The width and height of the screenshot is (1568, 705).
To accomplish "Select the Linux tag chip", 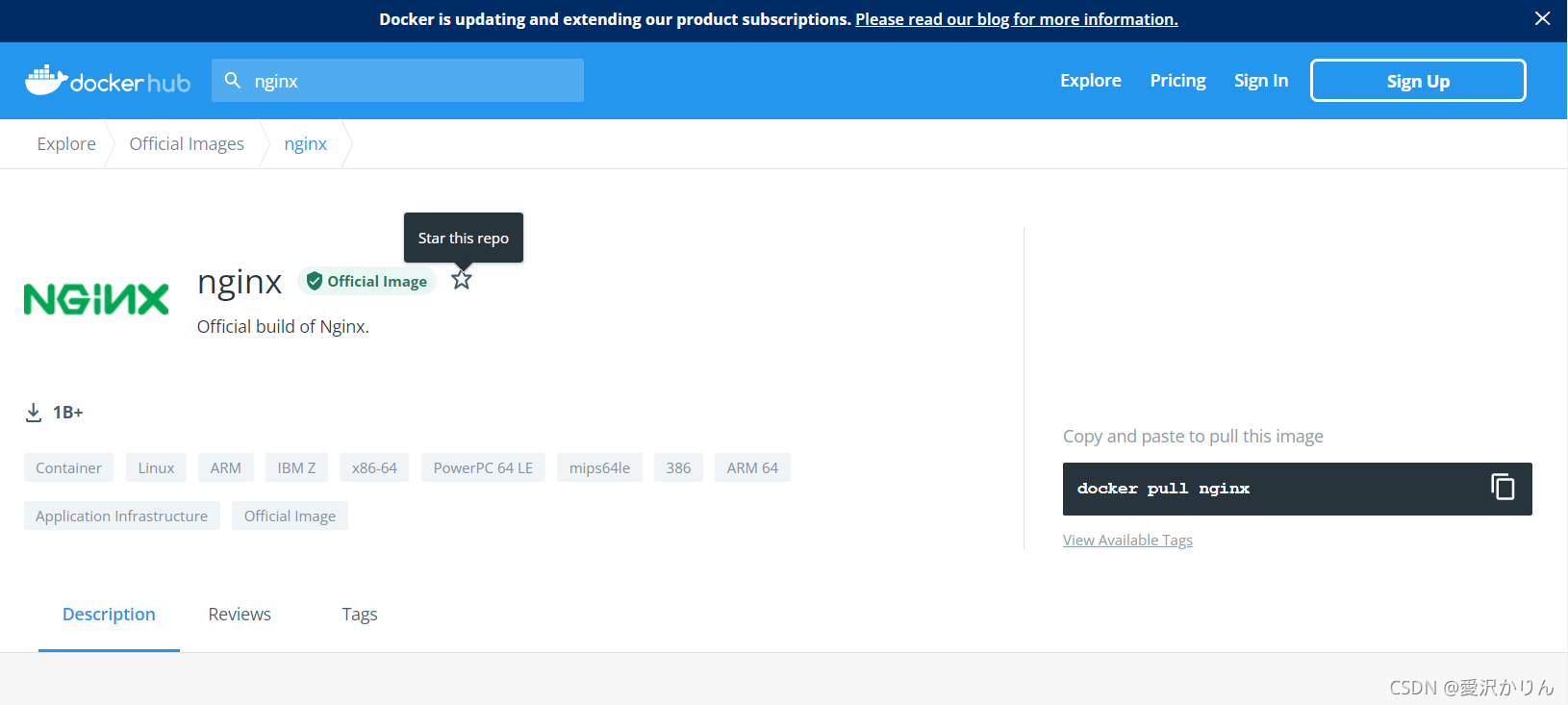I will point(156,467).
